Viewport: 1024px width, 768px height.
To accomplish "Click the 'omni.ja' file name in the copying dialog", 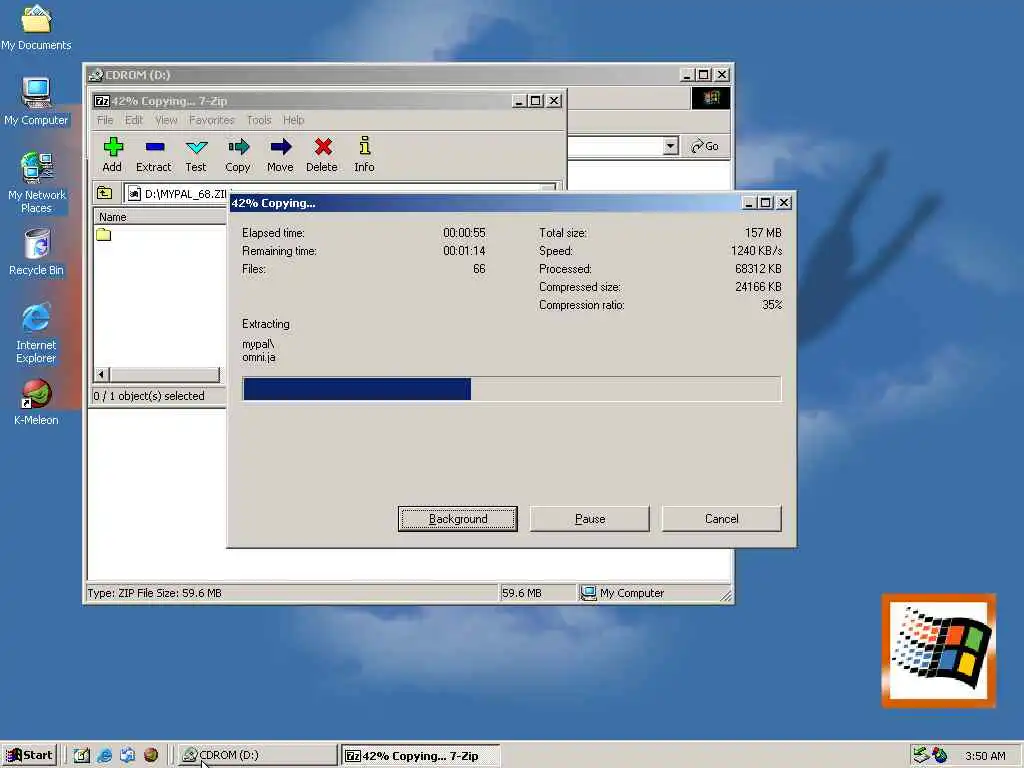I will 259,357.
